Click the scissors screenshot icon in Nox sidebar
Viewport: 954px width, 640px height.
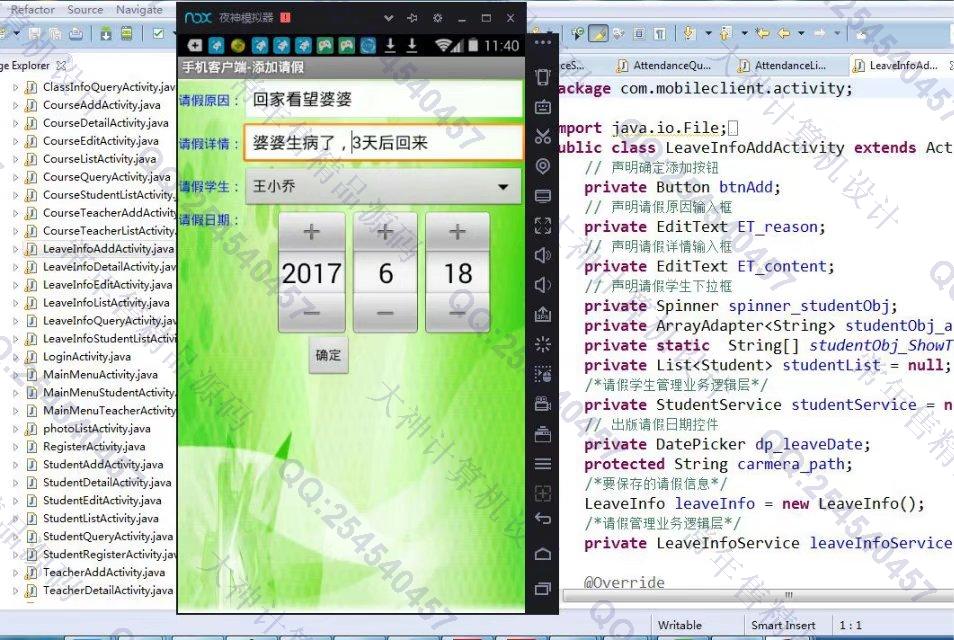point(543,136)
